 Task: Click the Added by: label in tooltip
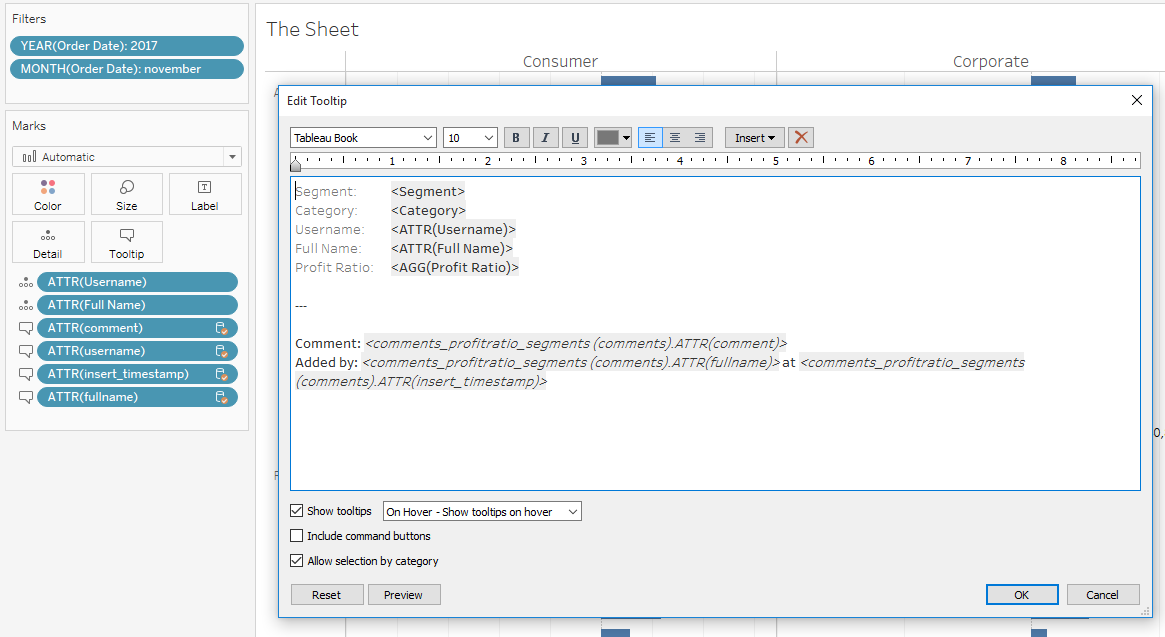click(327, 363)
